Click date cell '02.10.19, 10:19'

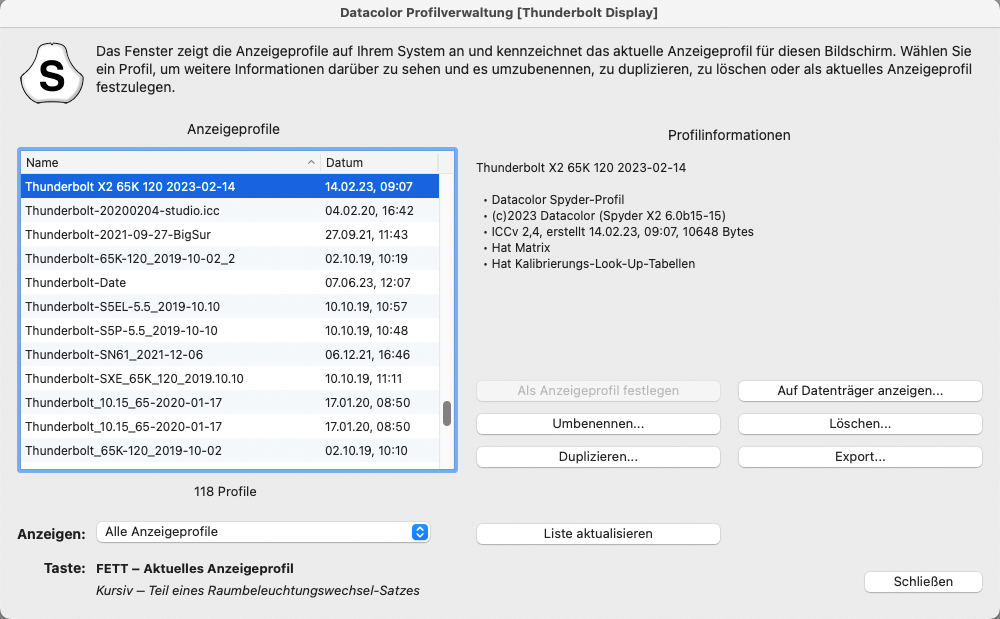pos(366,259)
